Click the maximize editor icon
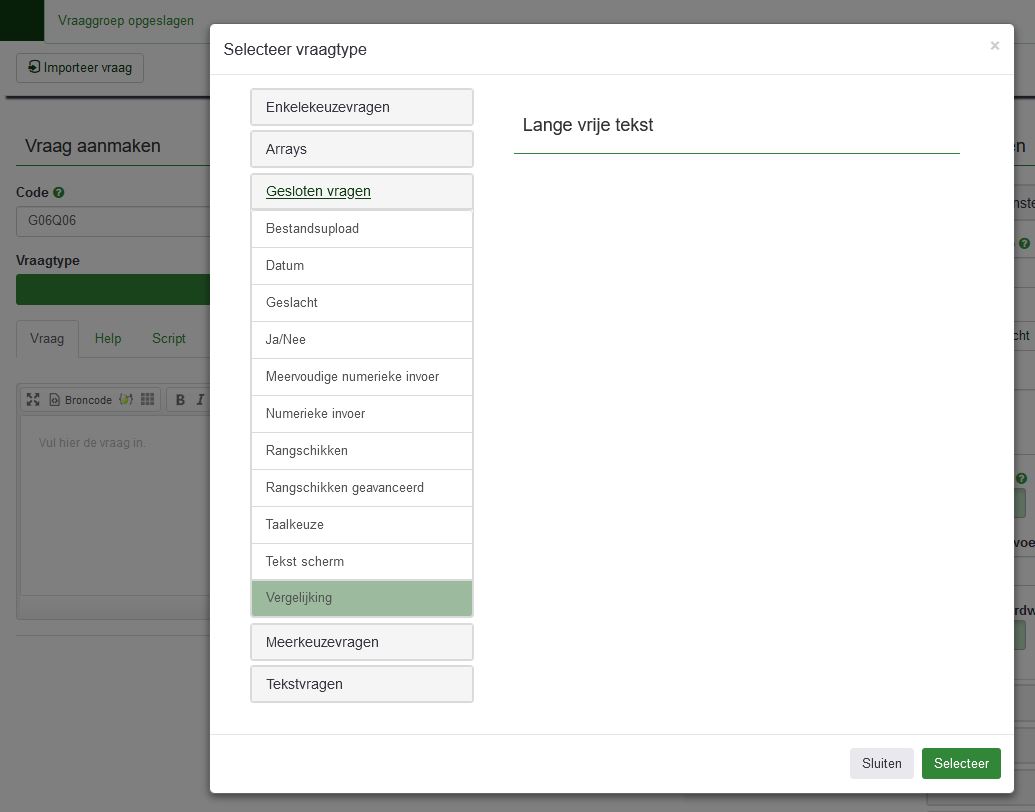This screenshot has height=812, width=1035. pyautogui.click(x=33, y=400)
